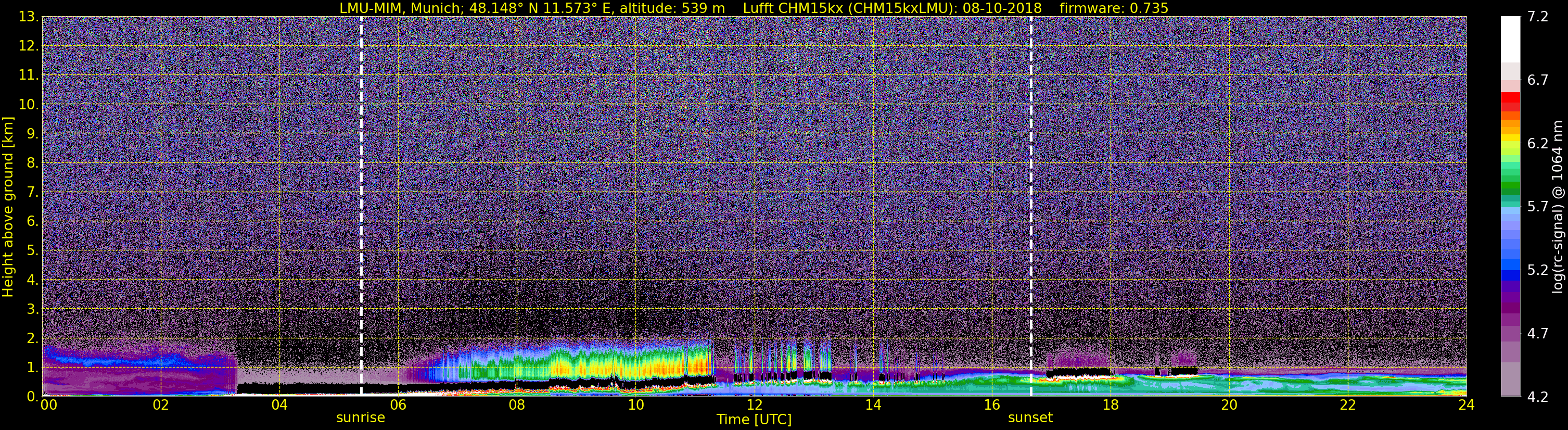This screenshot has width=1568, height=430.
Task: Click the height axis tick '7.'
Action: (32, 193)
